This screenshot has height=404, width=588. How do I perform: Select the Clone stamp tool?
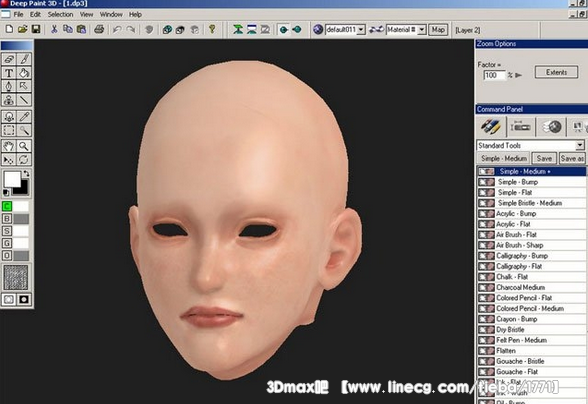click(x=9, y=100)
